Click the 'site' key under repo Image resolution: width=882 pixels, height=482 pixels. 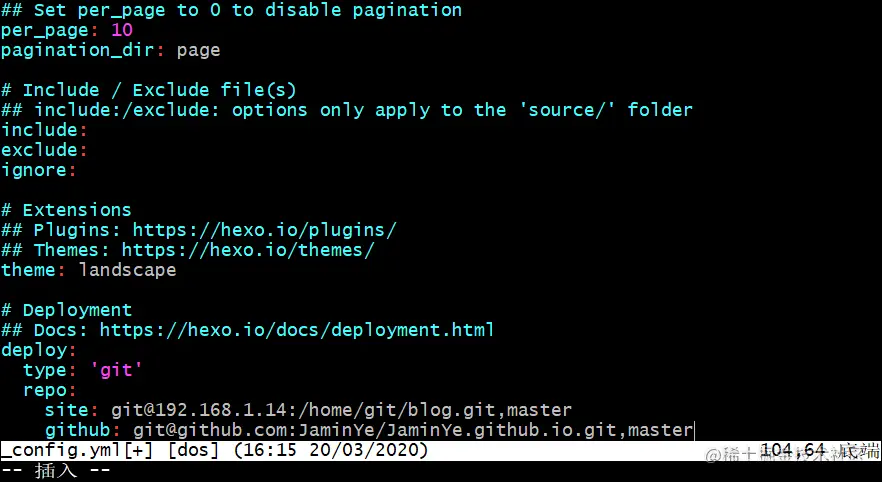[66, 411]
